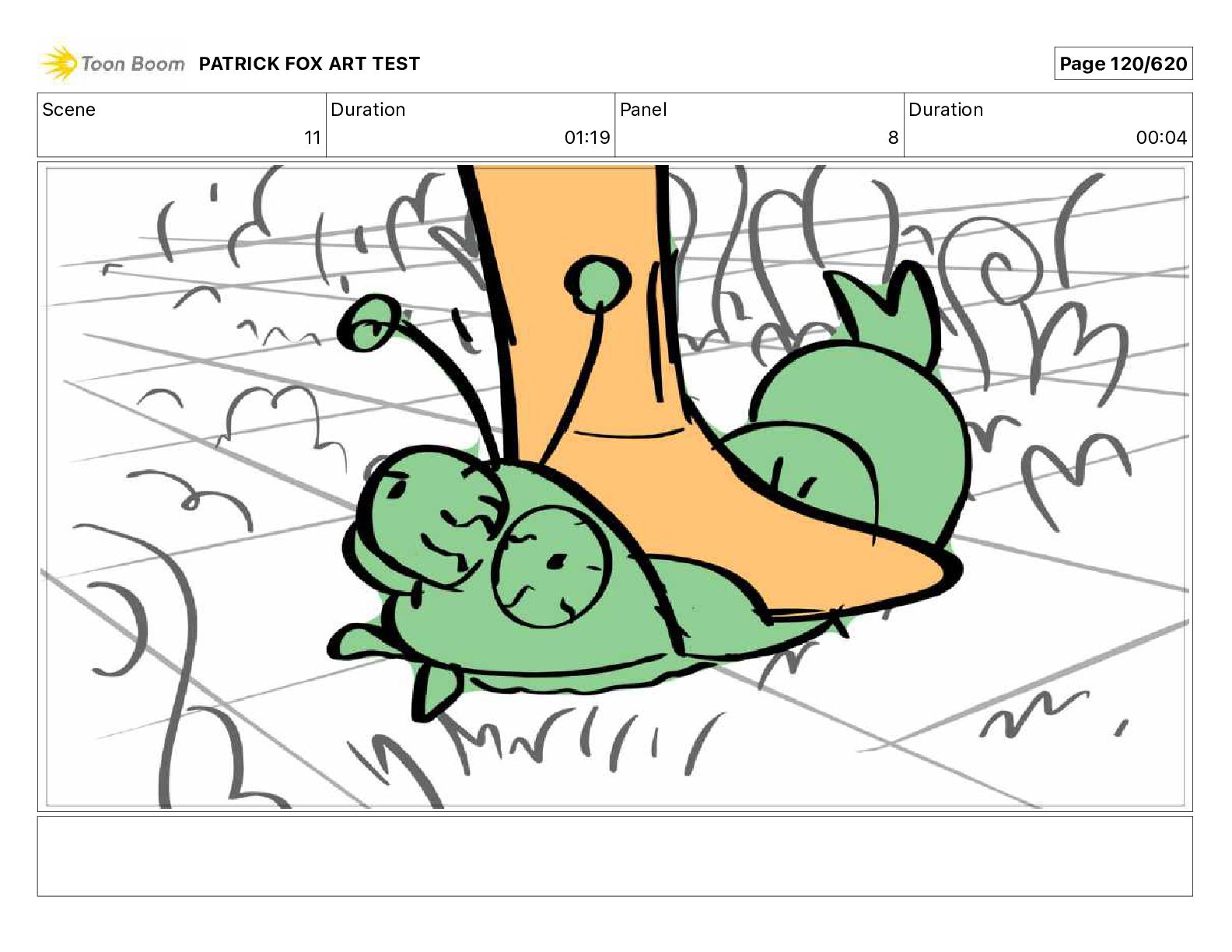Select the Scene header cell
Viewport: 1232px width, 952px height.
click(182, 125)
